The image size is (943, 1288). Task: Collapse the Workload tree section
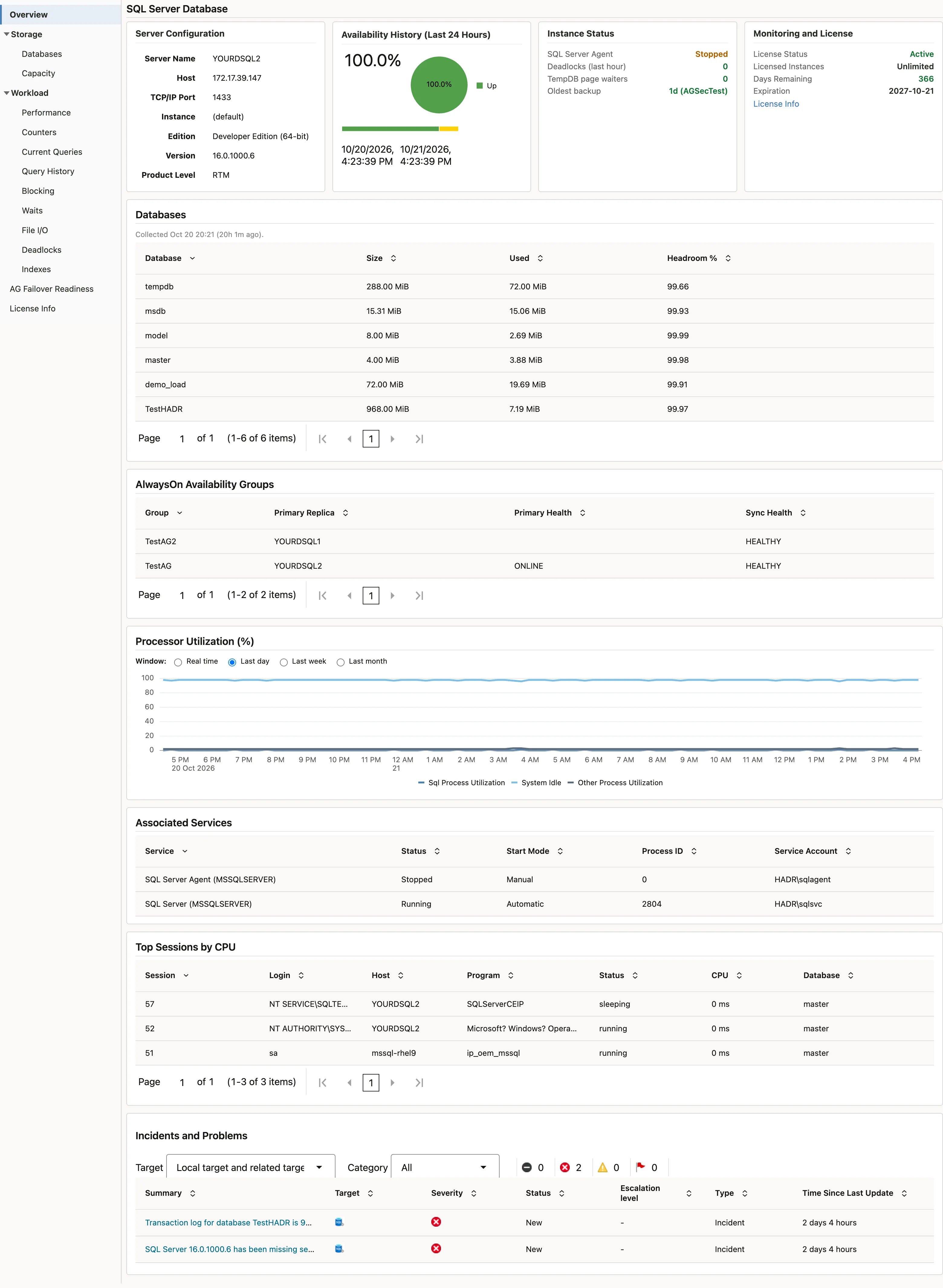pos(6,93)
